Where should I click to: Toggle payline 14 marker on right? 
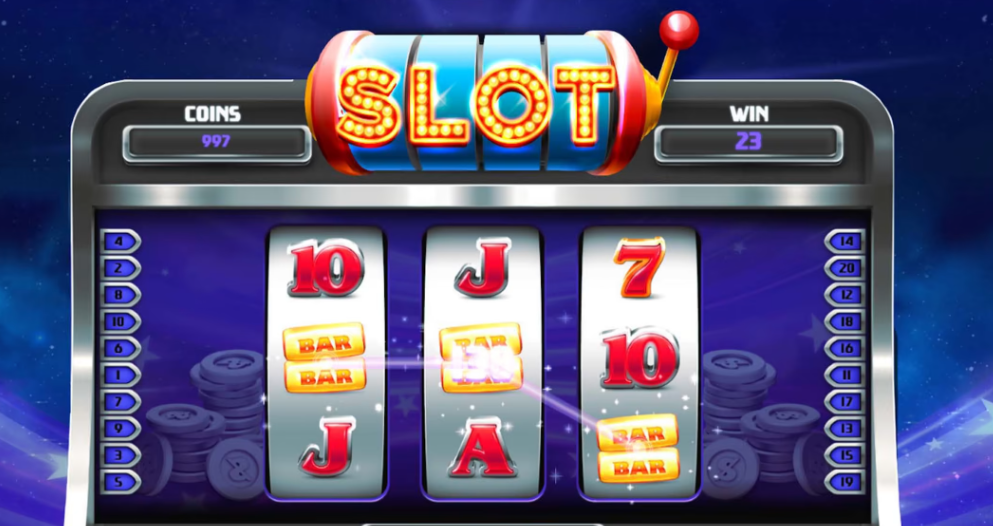[x=845, y=241]
